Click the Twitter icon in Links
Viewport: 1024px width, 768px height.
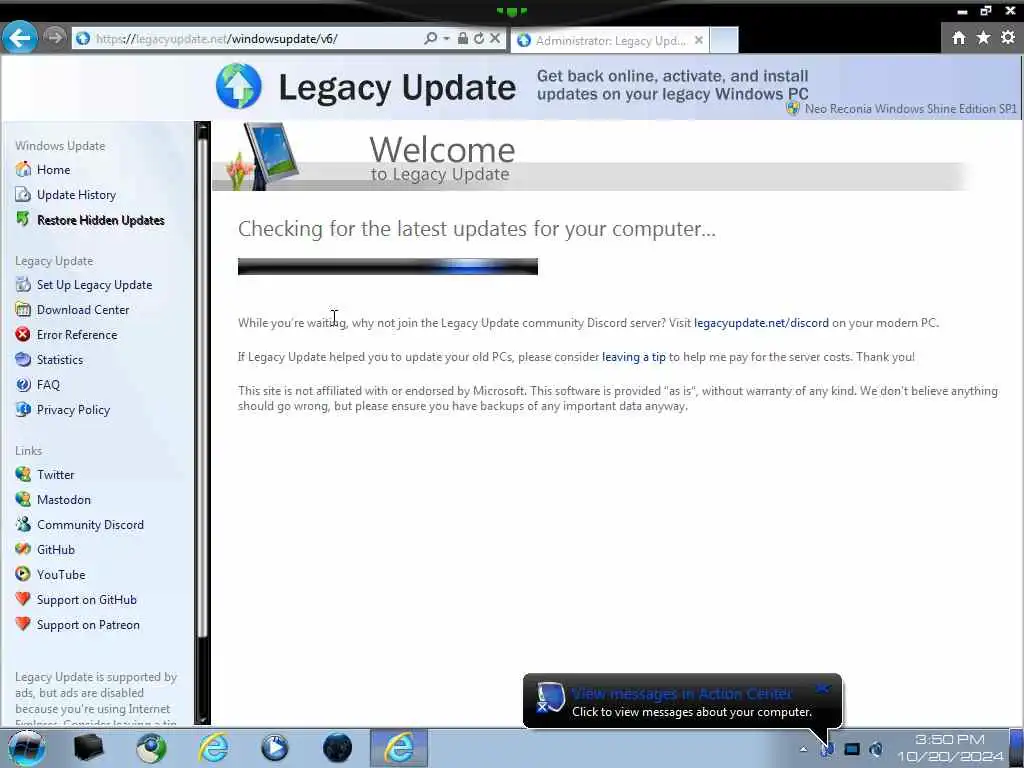coord(23,474)
